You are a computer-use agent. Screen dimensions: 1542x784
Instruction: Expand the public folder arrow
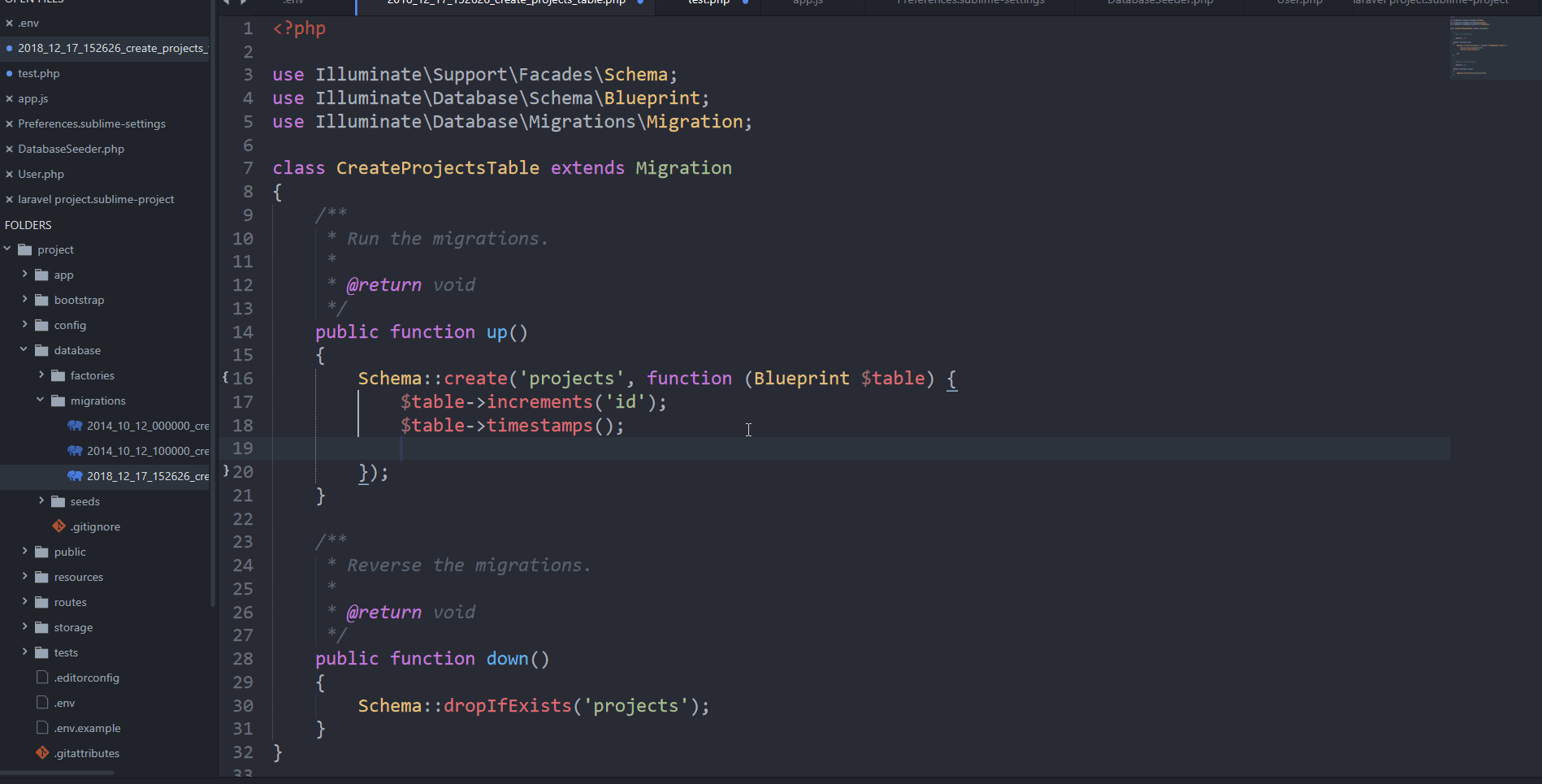pyautogui.click(x=24, y=551)
